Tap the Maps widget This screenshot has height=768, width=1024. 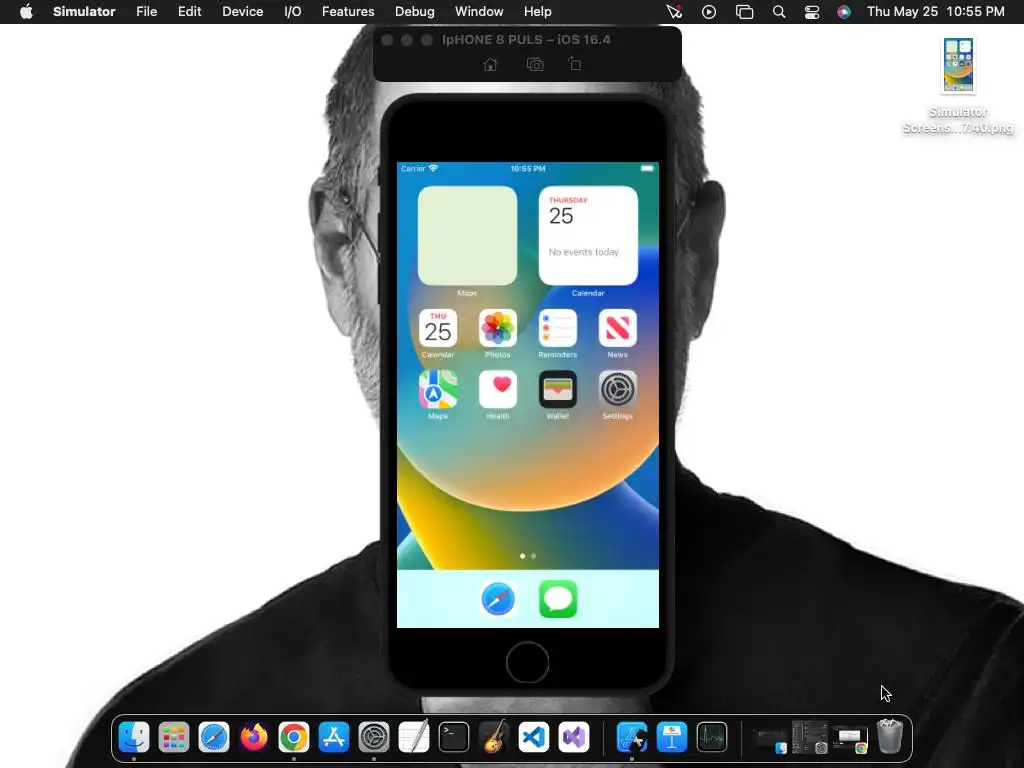click(468, 236)
